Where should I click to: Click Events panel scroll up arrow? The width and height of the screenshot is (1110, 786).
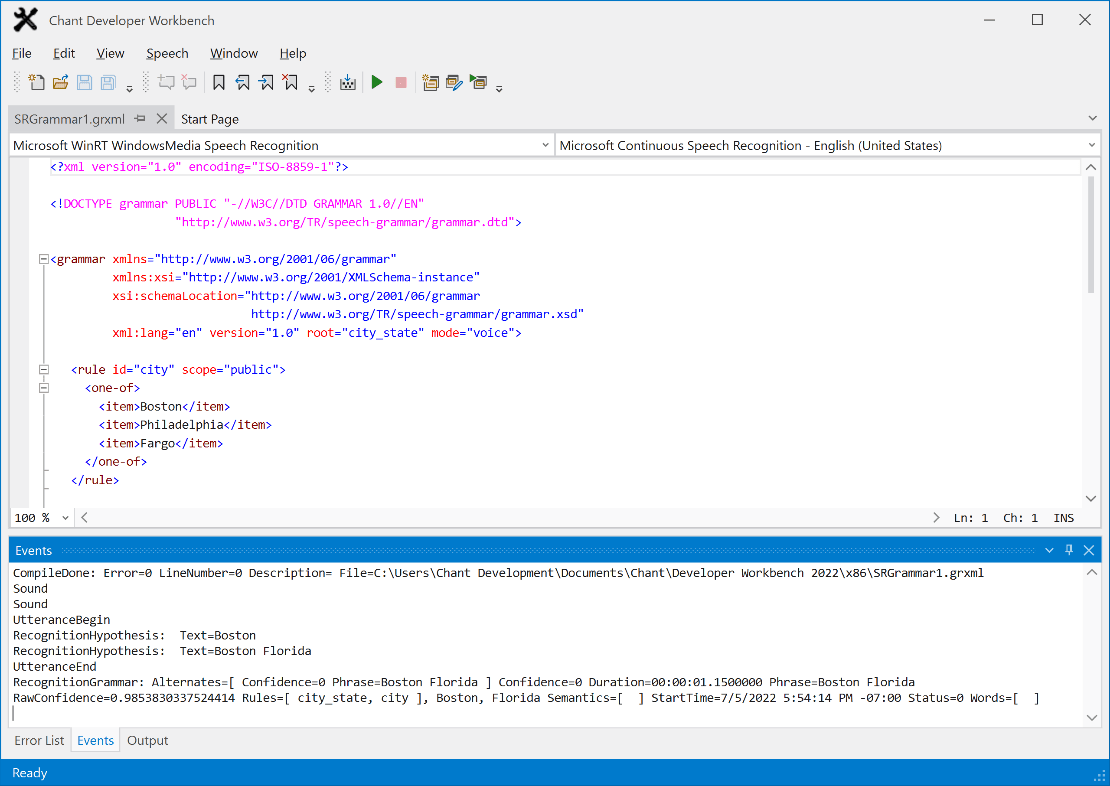tap(1092, 572)
